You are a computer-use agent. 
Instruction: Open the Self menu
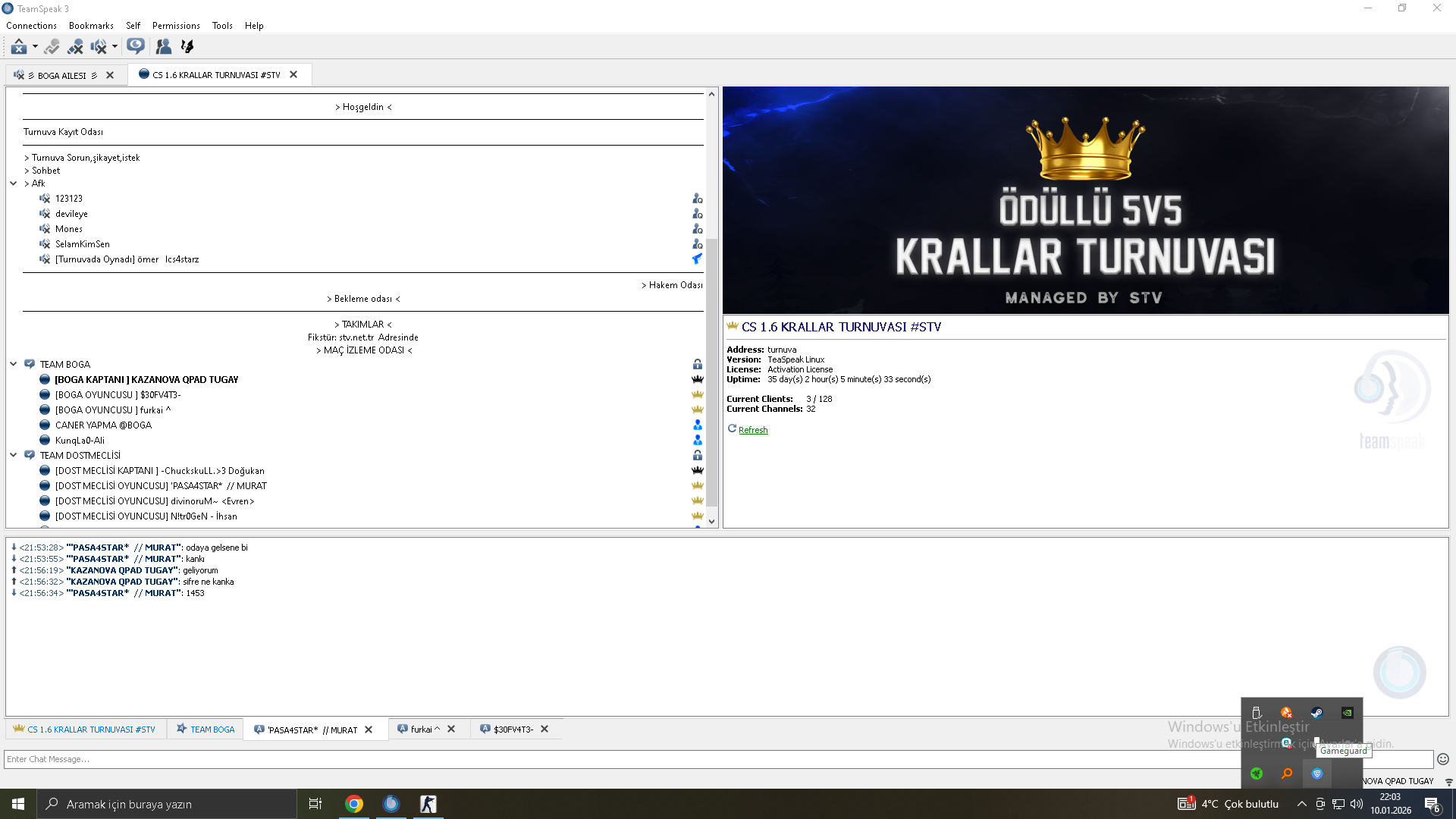pyautogui.click(x=133, y=26)
